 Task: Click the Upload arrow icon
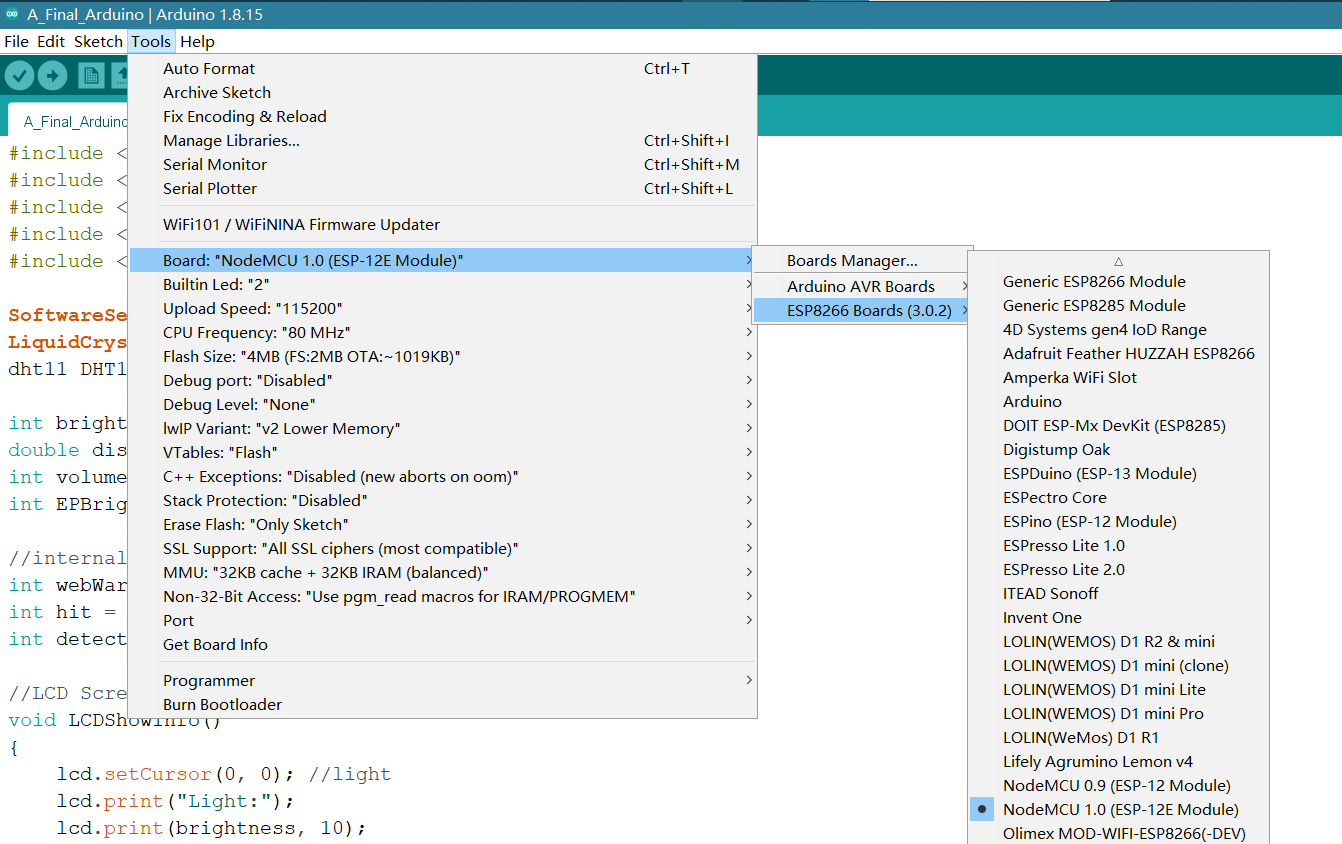point(52,76)
